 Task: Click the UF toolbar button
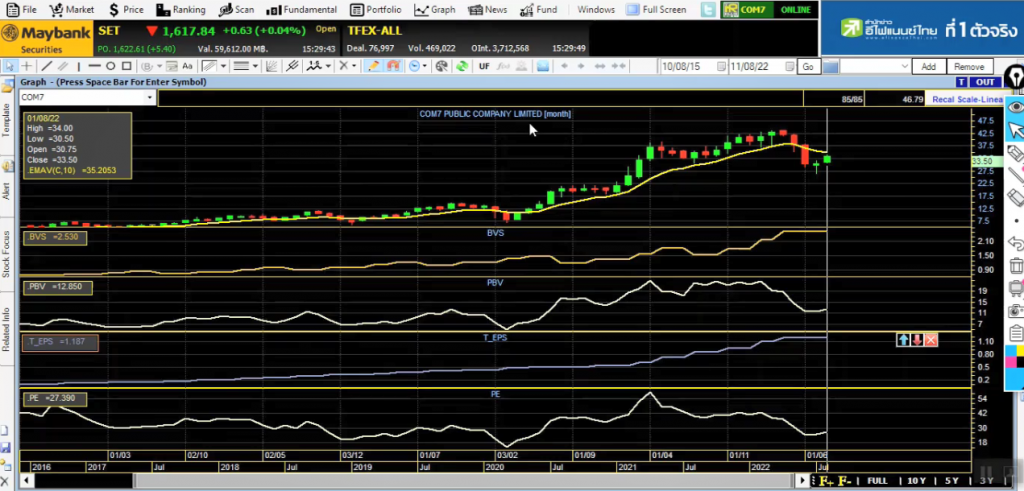(484, 66)
